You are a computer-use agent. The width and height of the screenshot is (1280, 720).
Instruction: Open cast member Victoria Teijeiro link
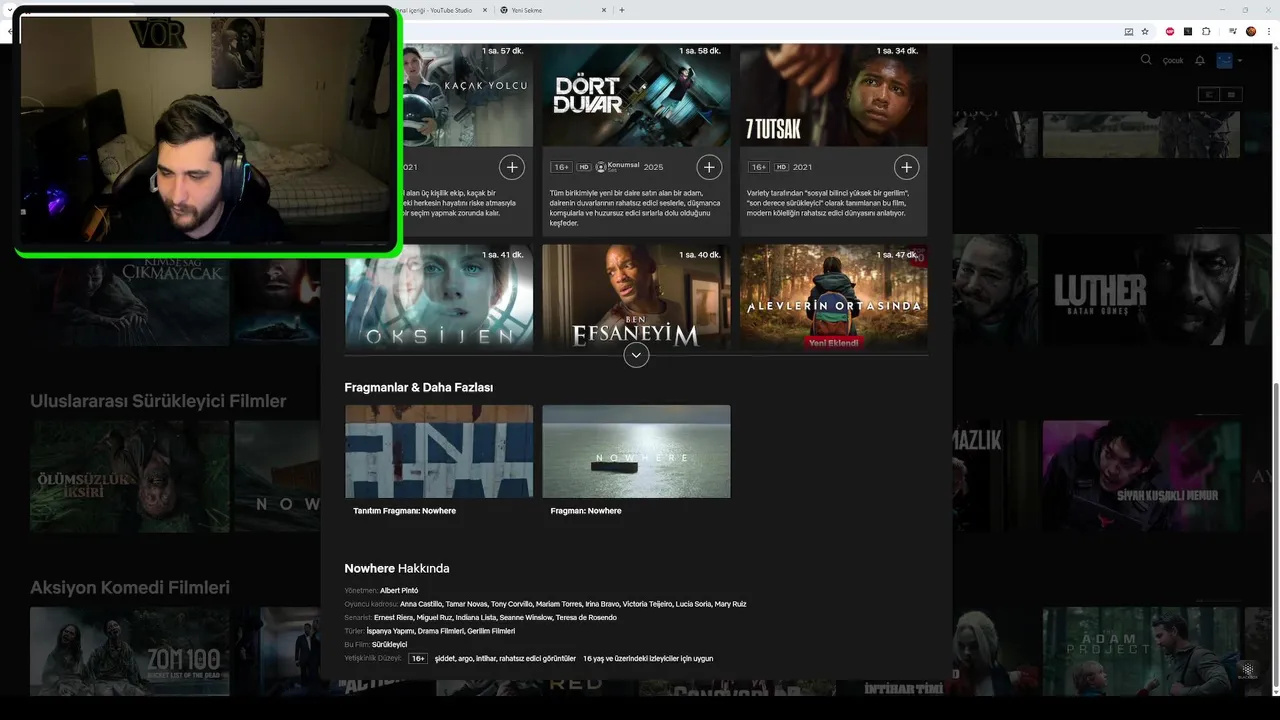click(648, 604)
